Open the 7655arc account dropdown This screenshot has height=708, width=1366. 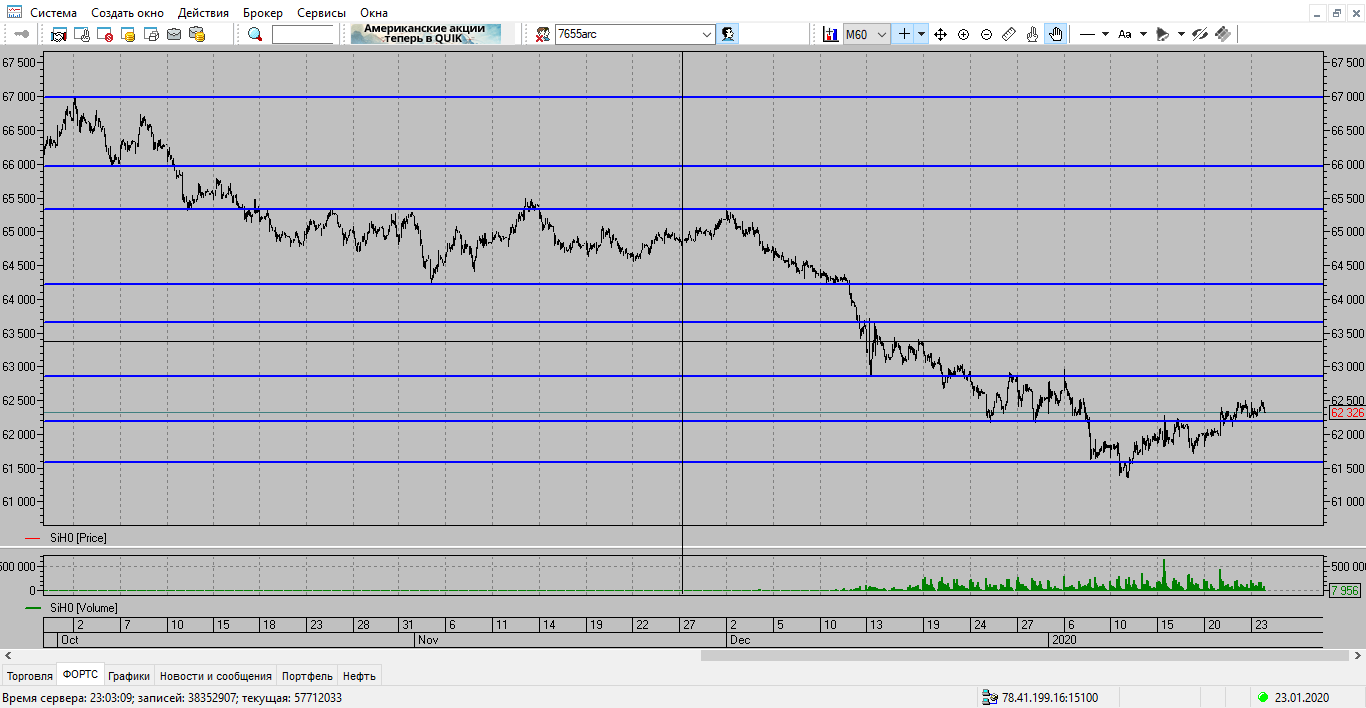[x=707, y=34]
